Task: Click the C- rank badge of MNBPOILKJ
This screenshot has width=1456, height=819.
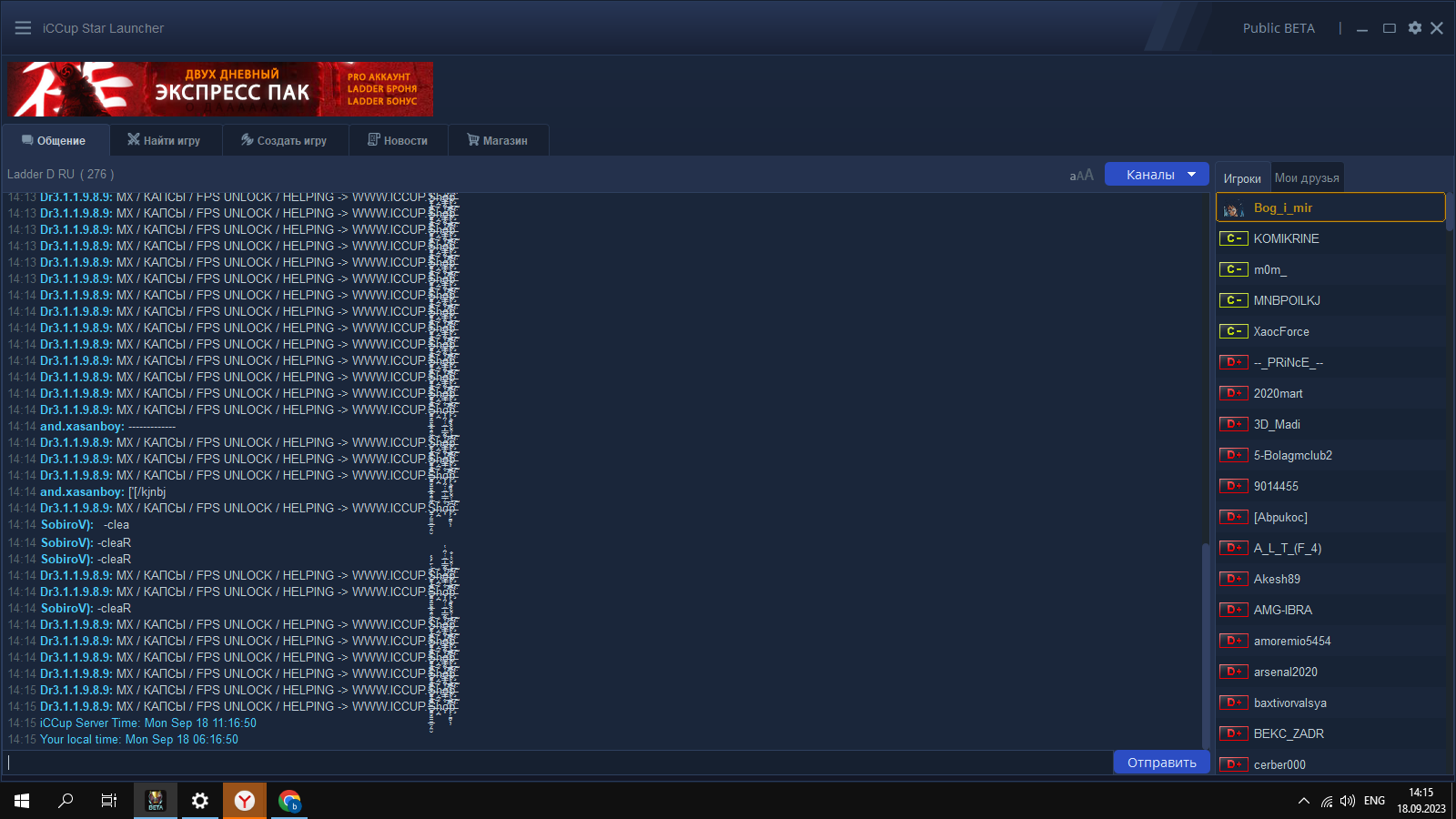Action: click(1234, 300)
